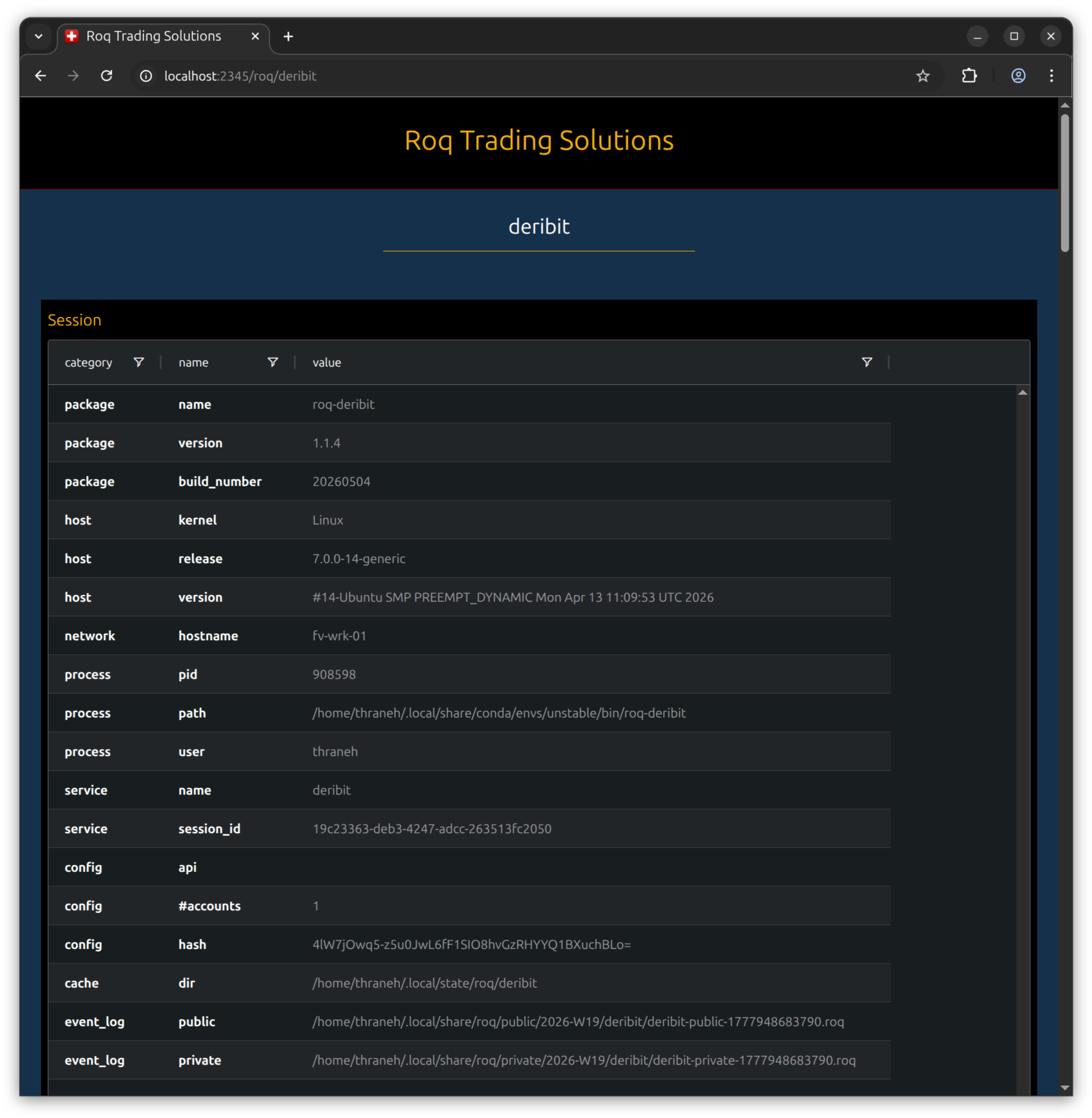Click the #accounts name cell
This screenshot has width=1092, height=1118.
click(209, 906)
